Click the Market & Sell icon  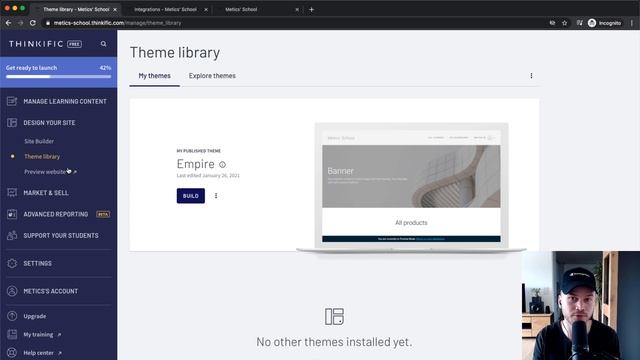12,193
